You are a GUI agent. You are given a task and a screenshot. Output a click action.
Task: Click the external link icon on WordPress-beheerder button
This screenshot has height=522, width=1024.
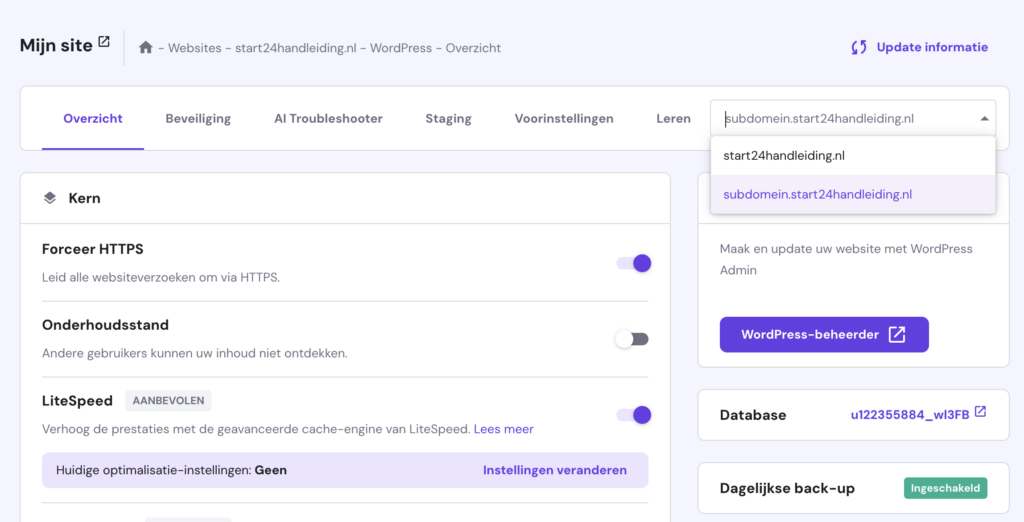point(897,335)
